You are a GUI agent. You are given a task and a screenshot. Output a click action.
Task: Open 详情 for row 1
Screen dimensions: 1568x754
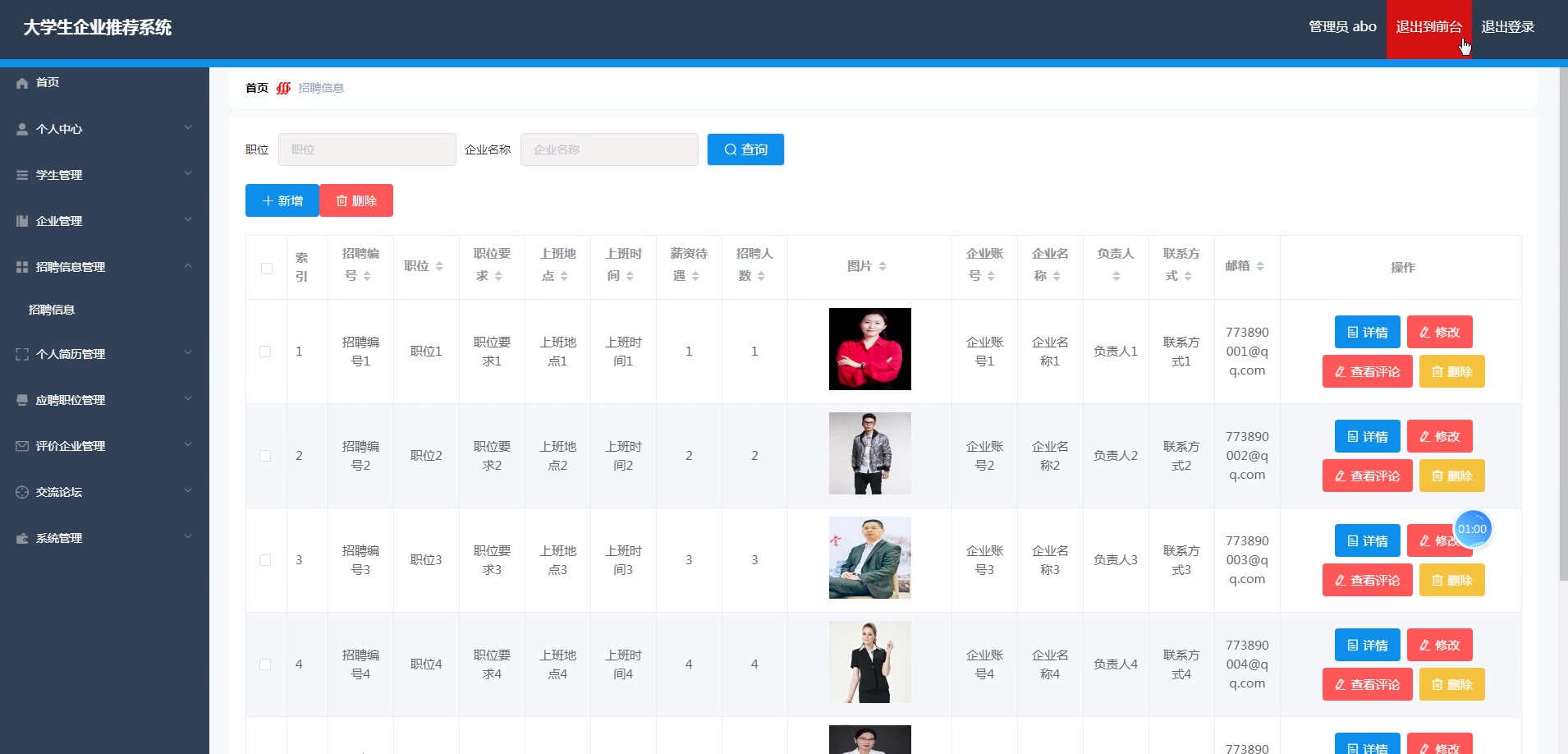1368,332
